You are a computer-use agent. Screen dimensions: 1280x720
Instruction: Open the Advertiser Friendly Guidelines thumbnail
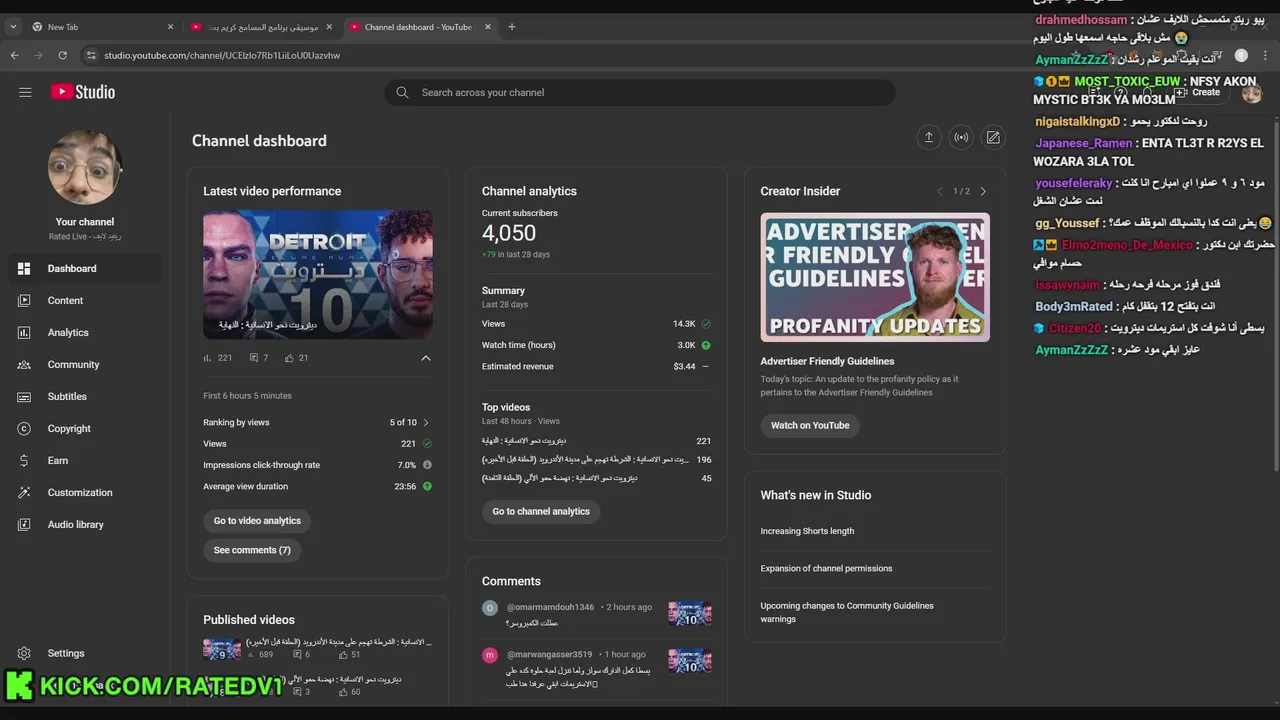pos(875,277)
